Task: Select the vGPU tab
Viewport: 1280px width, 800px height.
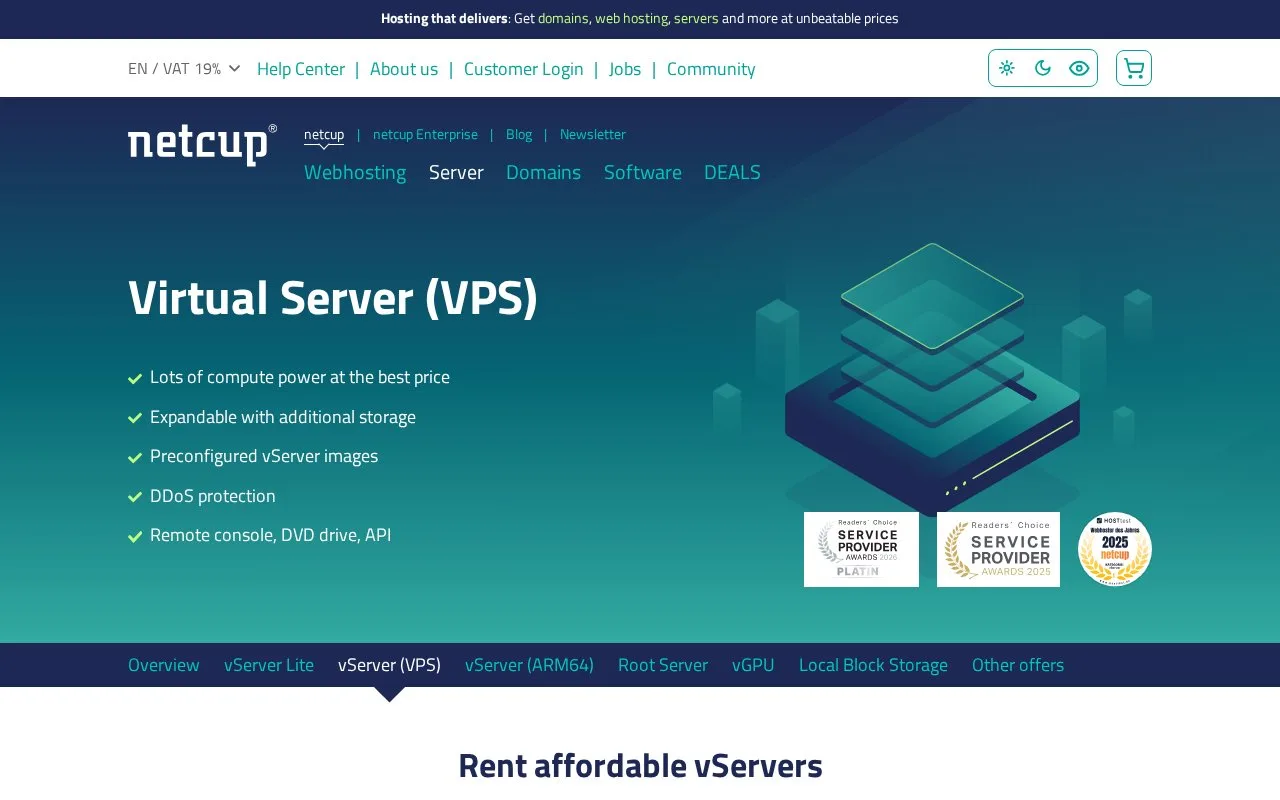Action: [753, 665]
